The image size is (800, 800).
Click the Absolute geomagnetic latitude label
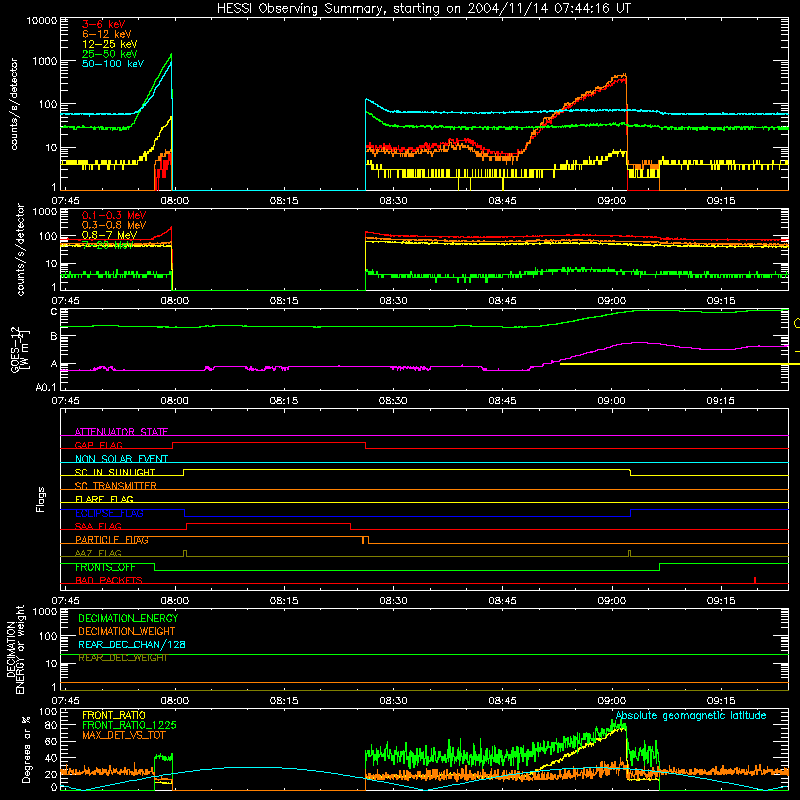click(691, 715)
